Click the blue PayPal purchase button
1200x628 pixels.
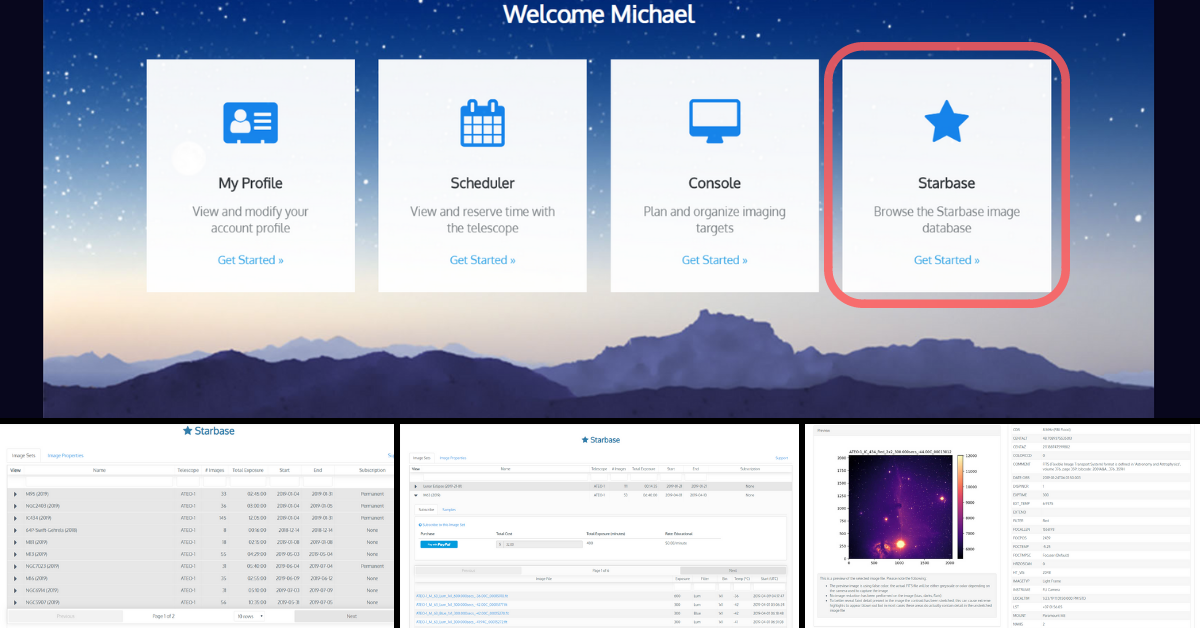click(439, 544)
